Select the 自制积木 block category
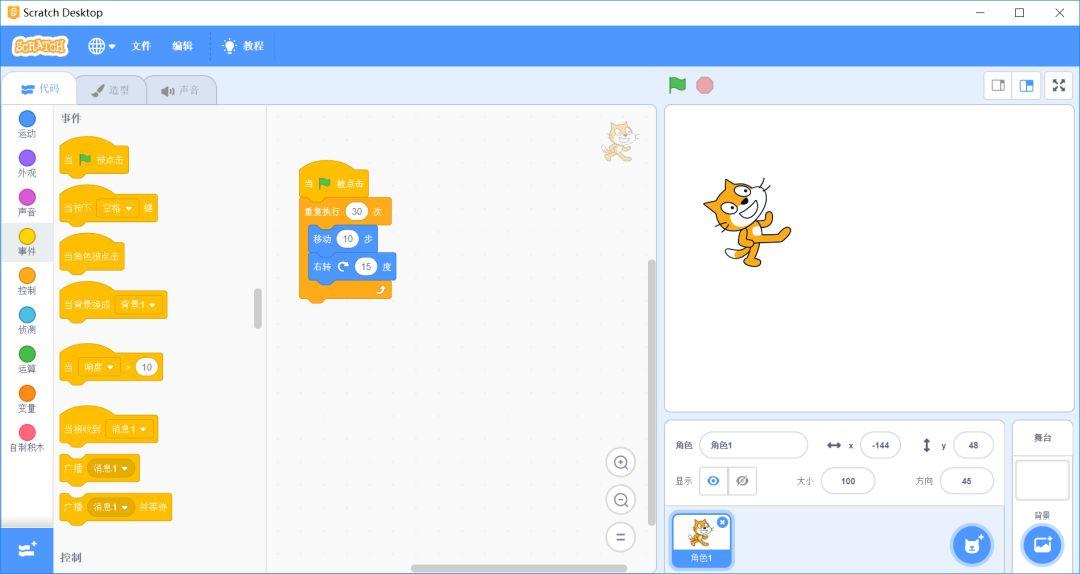This screenshot has width=1080, height=574. (27, 439)
